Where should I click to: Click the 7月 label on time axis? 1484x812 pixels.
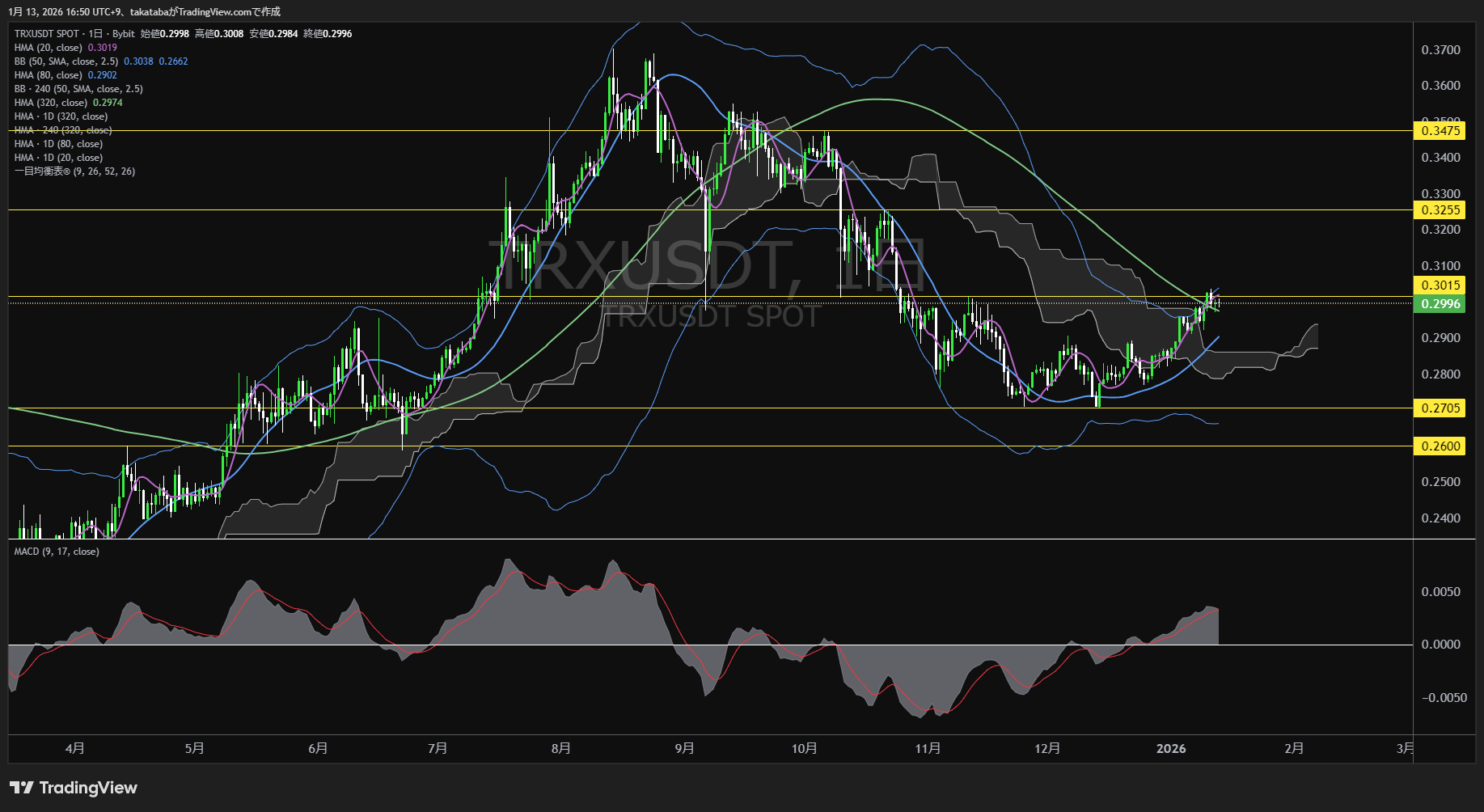coord(438,749)
